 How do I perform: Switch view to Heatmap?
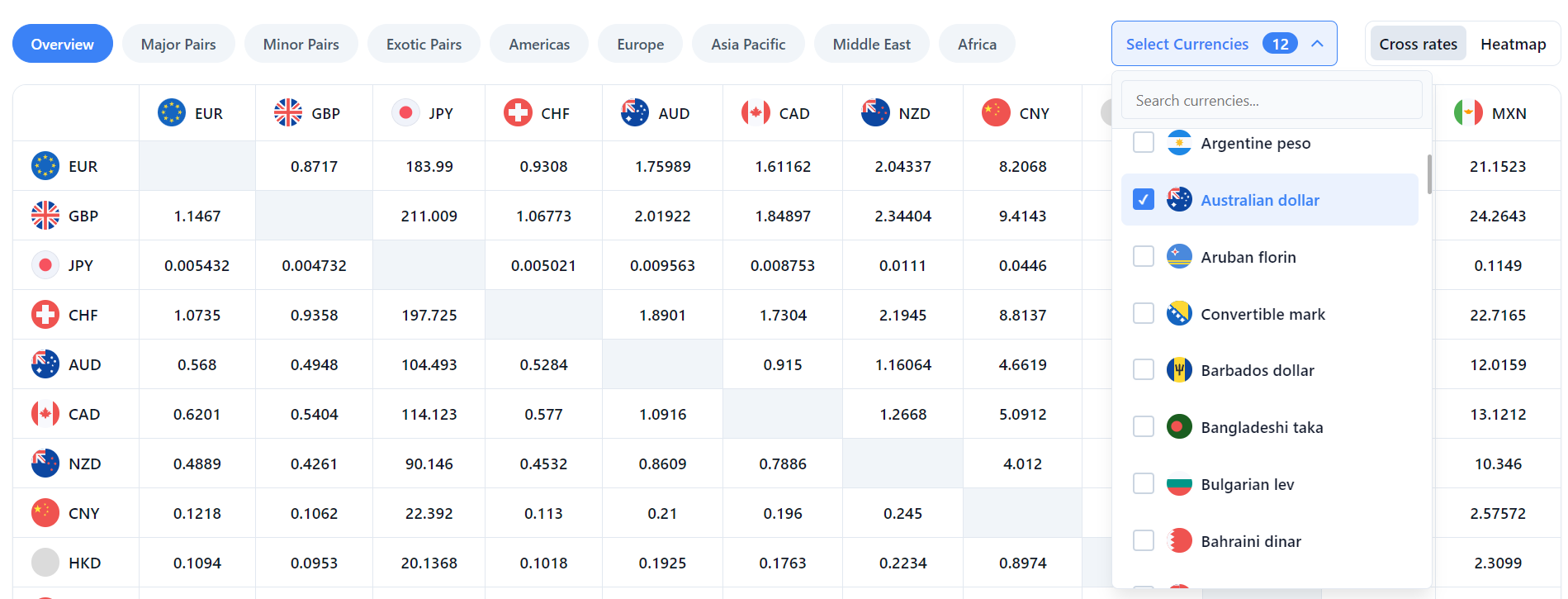point(1513,44)
